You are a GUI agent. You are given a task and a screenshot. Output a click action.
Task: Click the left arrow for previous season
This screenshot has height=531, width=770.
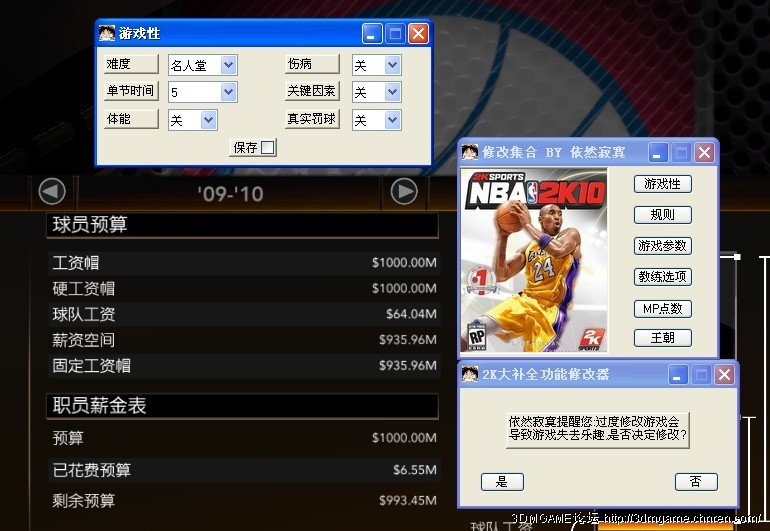click(52, 191)
